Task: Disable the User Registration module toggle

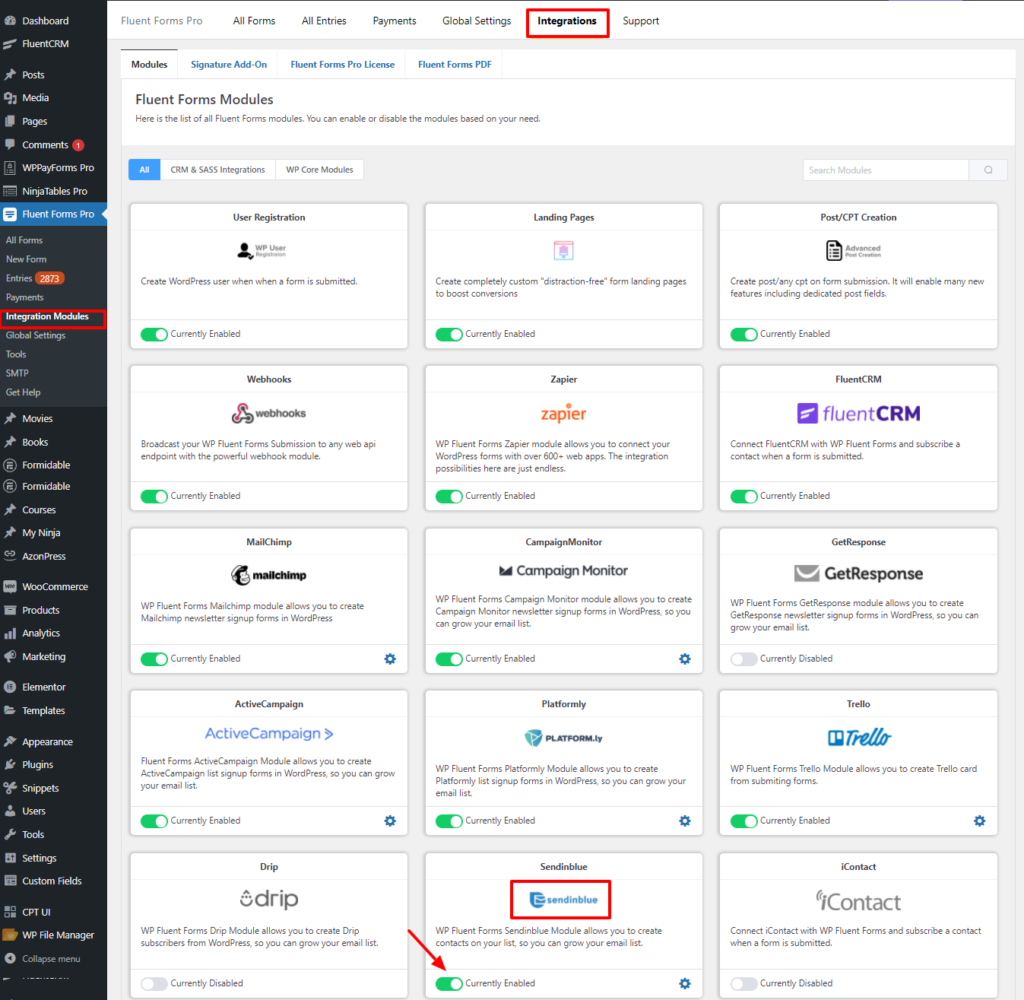Action: point(154,334)
